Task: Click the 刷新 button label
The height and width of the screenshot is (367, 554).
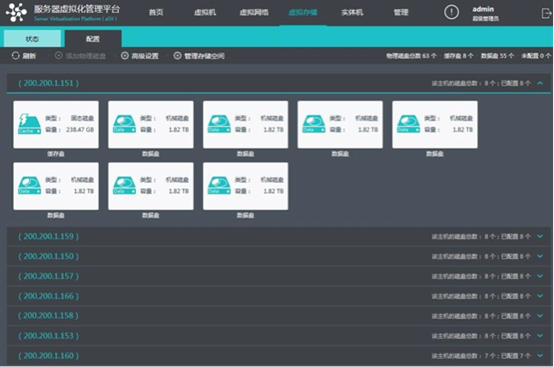Action: coord(29,56)
